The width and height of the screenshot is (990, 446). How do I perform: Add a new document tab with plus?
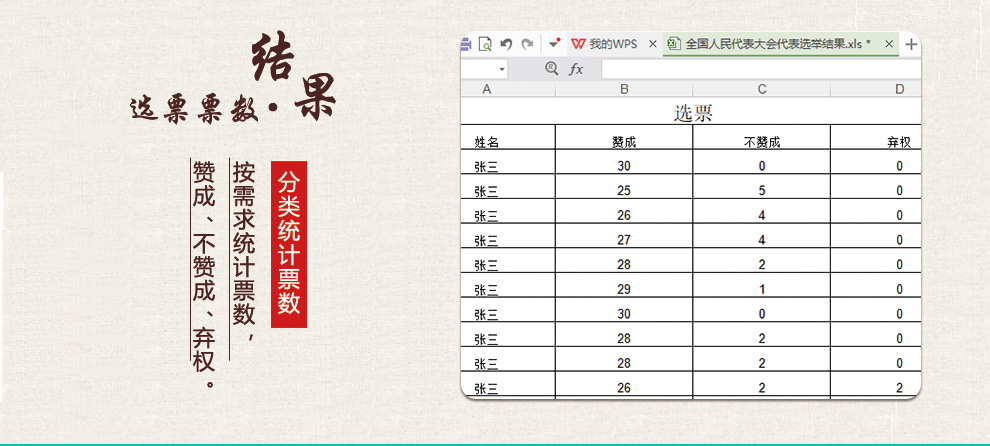[x=910, y=44]
